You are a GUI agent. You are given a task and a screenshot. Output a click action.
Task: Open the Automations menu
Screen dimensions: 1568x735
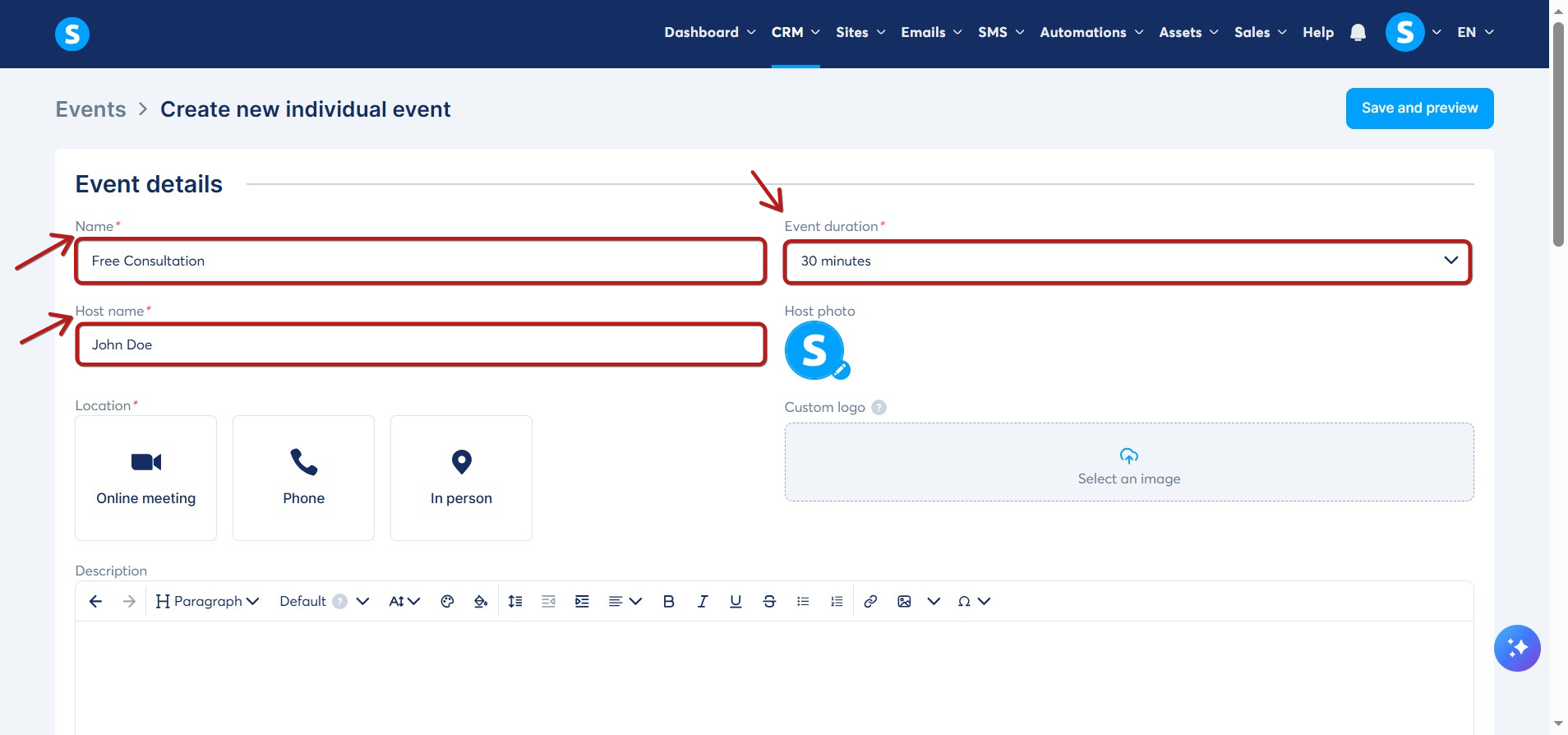(1091, 33)
